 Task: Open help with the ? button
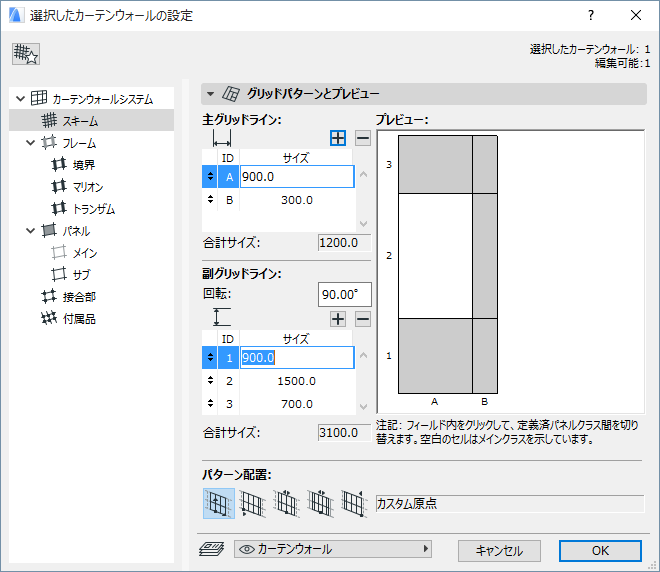591,16
